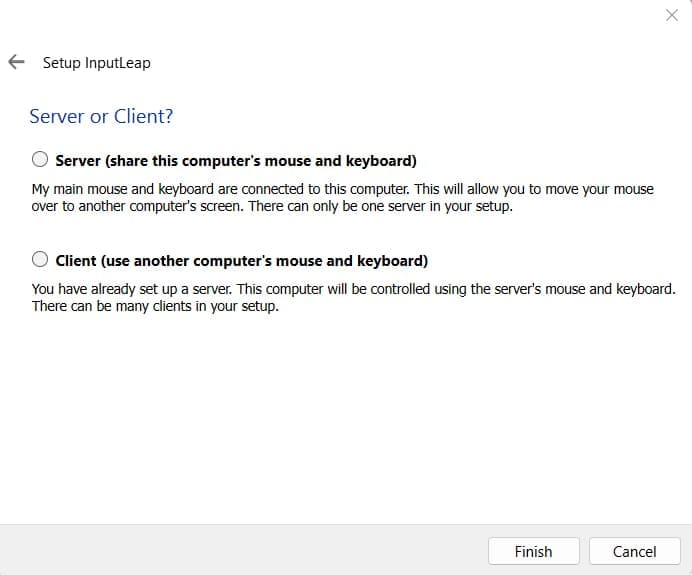
Task: Click the "Client (use another computer's mouse and keyboard)" label
Action: (242, 261)
